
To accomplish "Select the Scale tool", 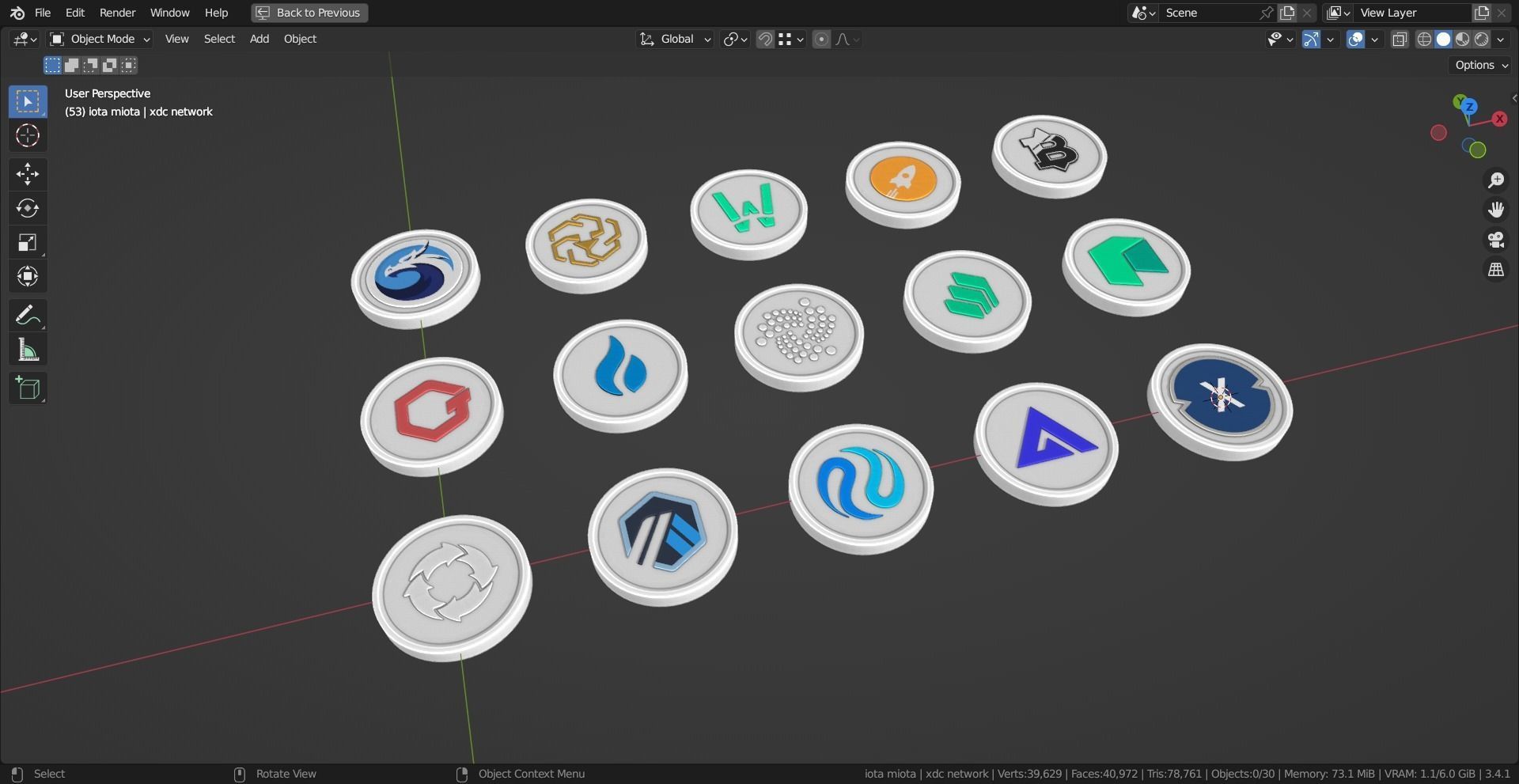I will coord(28,242).
